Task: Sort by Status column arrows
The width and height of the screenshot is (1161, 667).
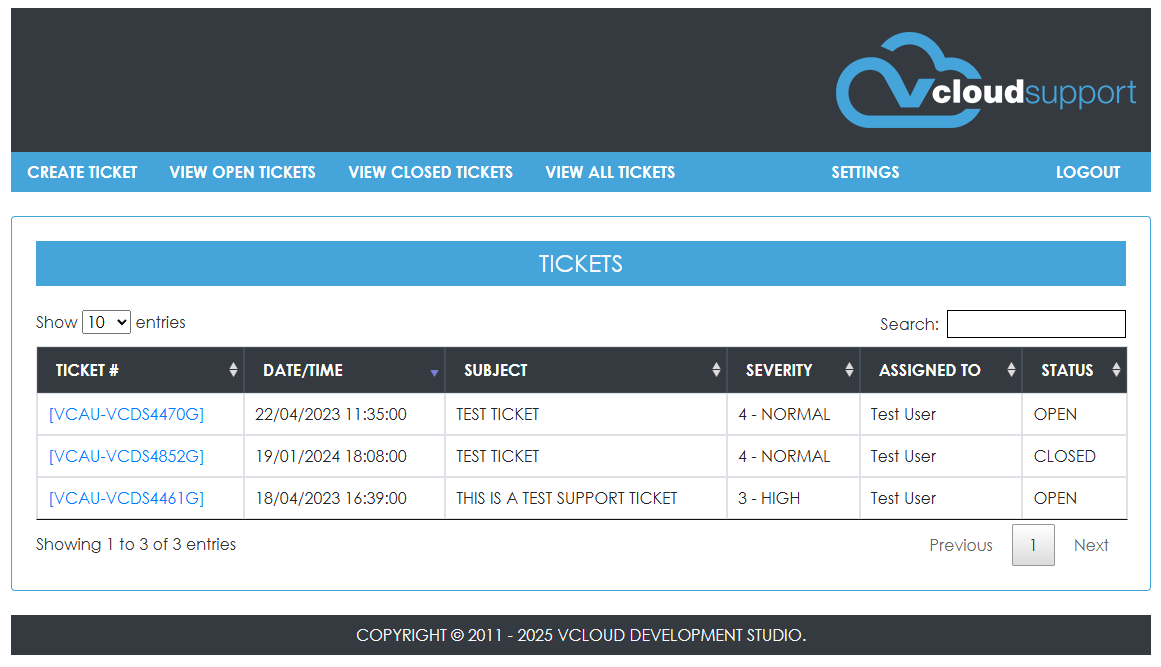Action: [x=1116, y=370]
